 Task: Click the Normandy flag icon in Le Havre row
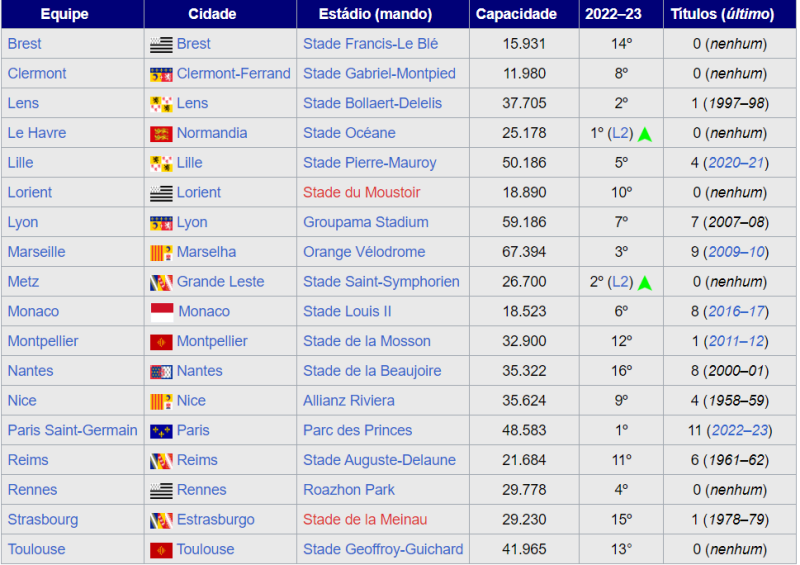click(x=161, y=133)
